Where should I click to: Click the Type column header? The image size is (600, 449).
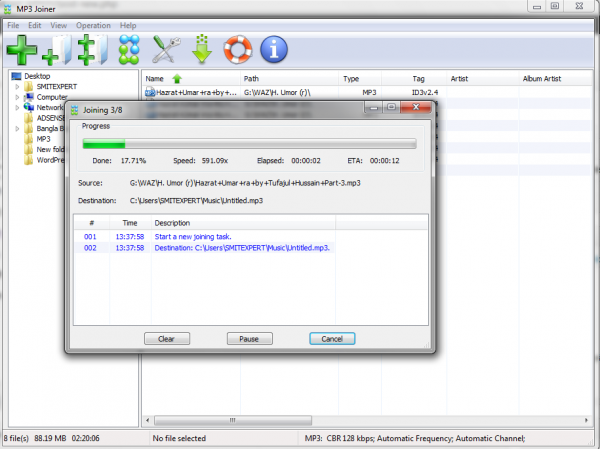[x=360, y=79]
